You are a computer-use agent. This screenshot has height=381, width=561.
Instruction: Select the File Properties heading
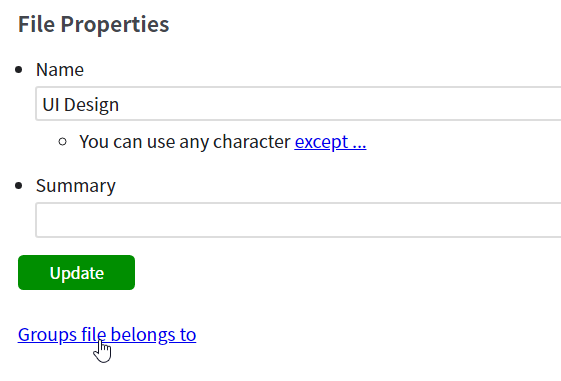[x=93, y=24]
